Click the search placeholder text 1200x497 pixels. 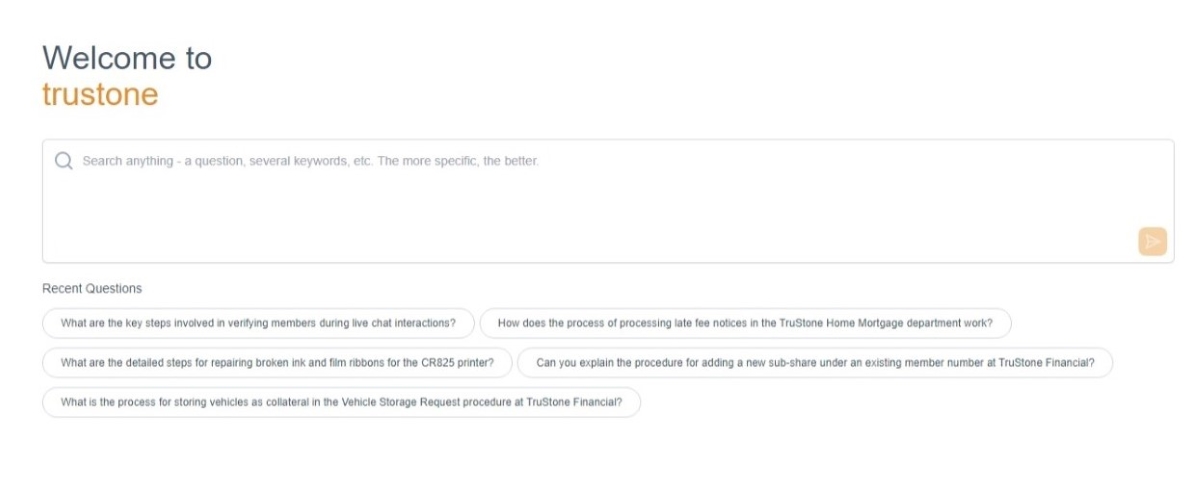(x=310, y=161)
